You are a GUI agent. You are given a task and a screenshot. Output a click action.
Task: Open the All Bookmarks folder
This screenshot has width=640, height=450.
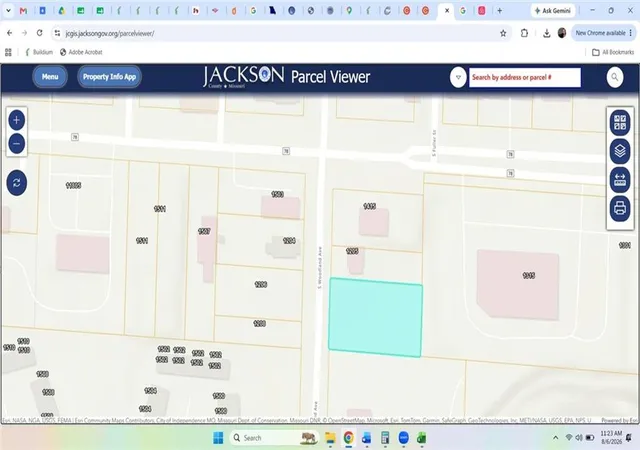[613, 52]
